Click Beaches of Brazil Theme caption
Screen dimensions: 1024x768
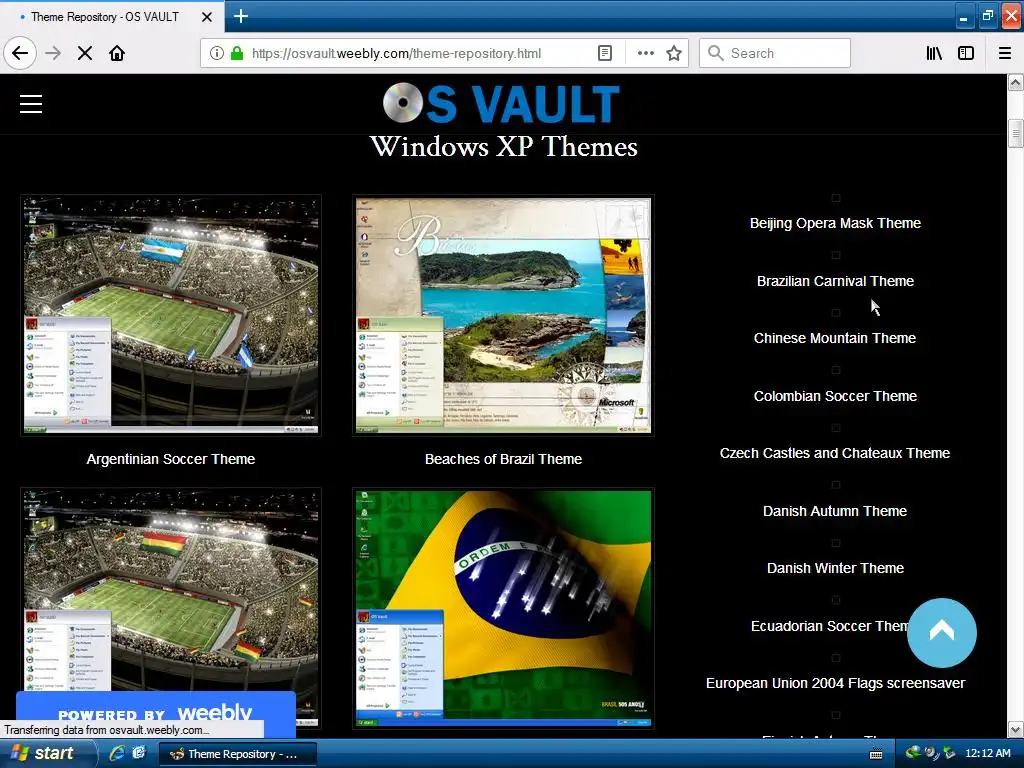pyautogui.click(x=503, y=459)
